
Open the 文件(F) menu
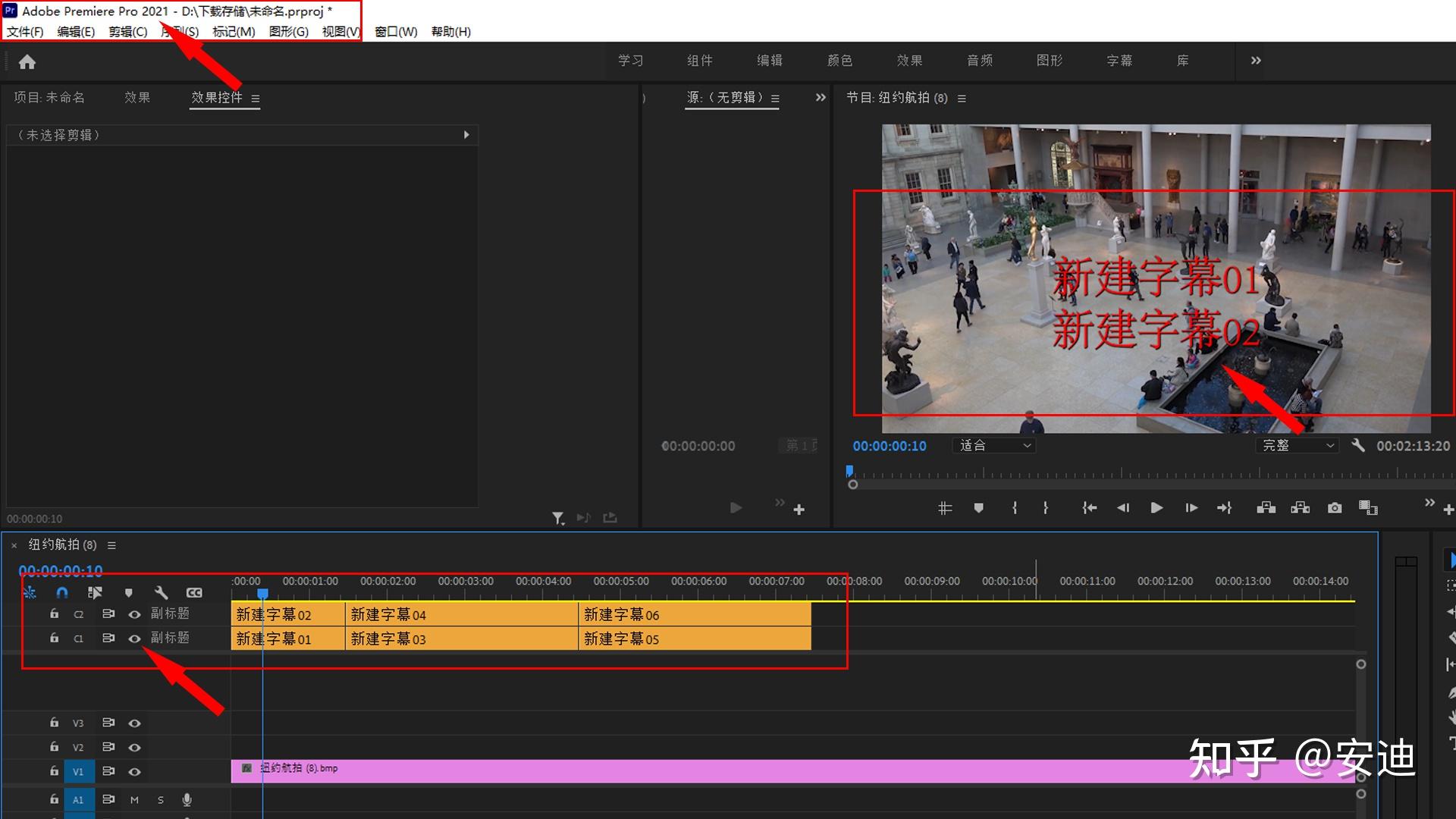click(x=25, y=32)
